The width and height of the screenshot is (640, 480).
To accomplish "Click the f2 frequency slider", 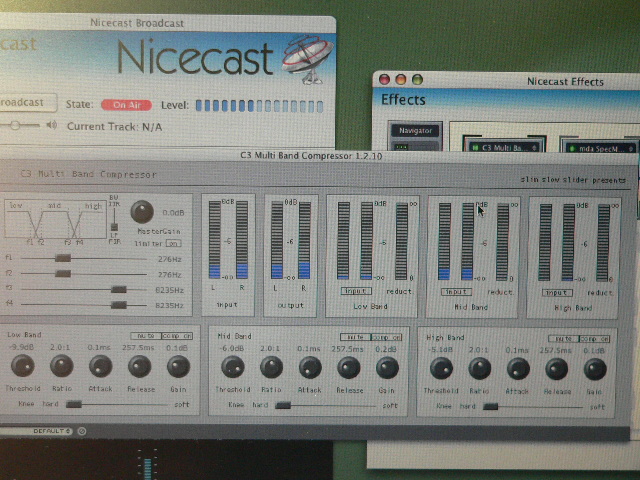I will [84, 273].
